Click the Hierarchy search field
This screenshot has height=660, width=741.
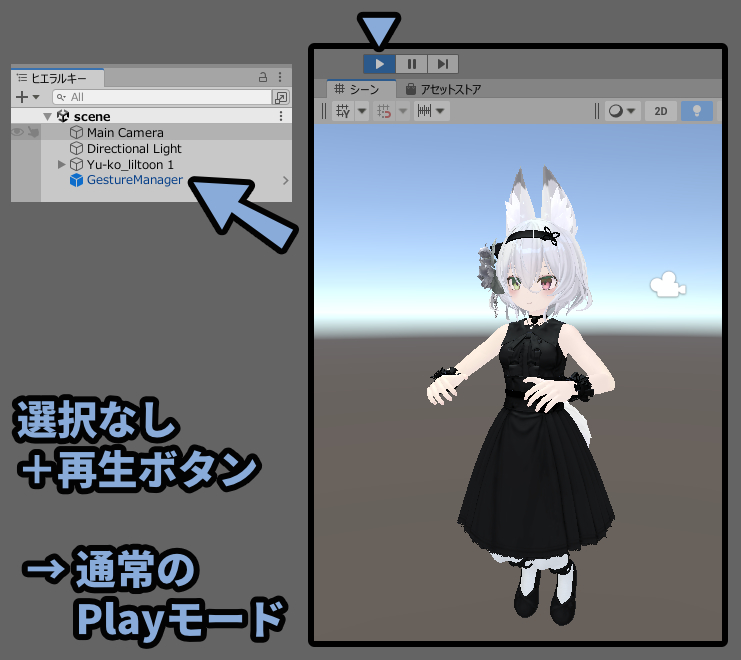162,97
